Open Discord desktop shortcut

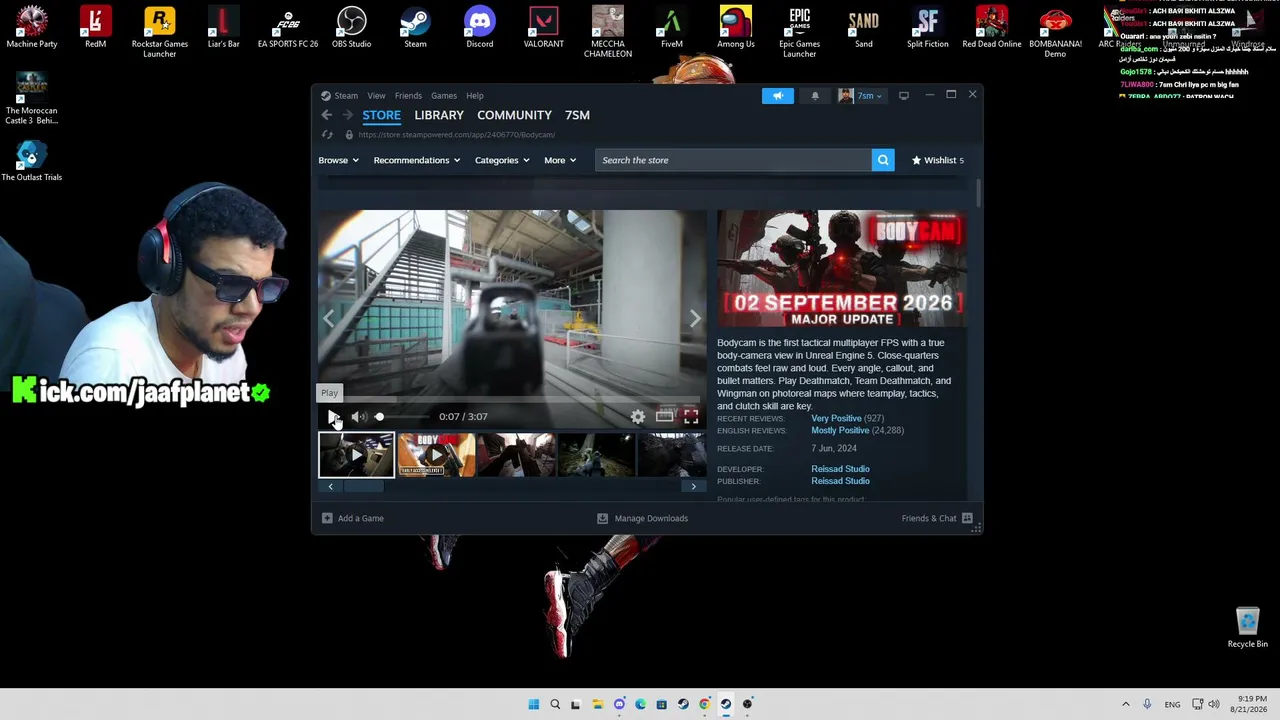coord(480,27)
